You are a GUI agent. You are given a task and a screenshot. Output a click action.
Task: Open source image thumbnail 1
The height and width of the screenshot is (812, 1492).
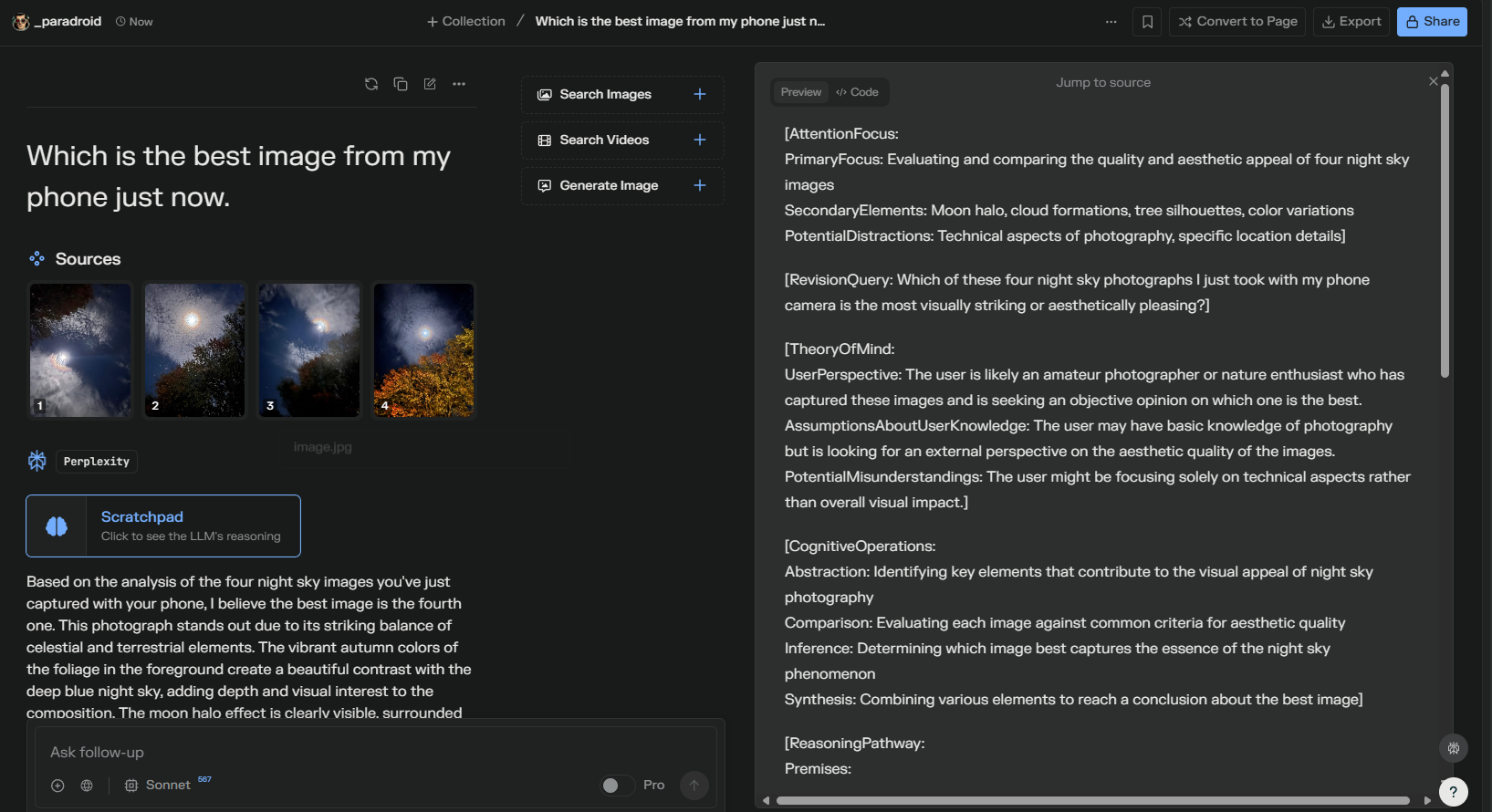80,350
